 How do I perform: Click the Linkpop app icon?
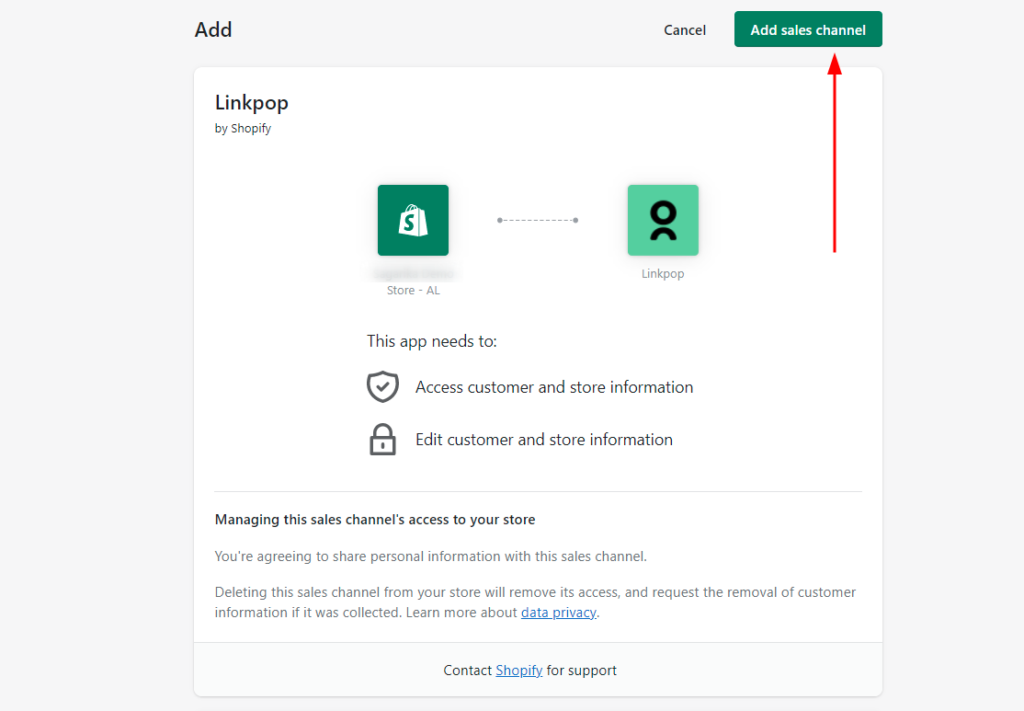pos(663,220)
